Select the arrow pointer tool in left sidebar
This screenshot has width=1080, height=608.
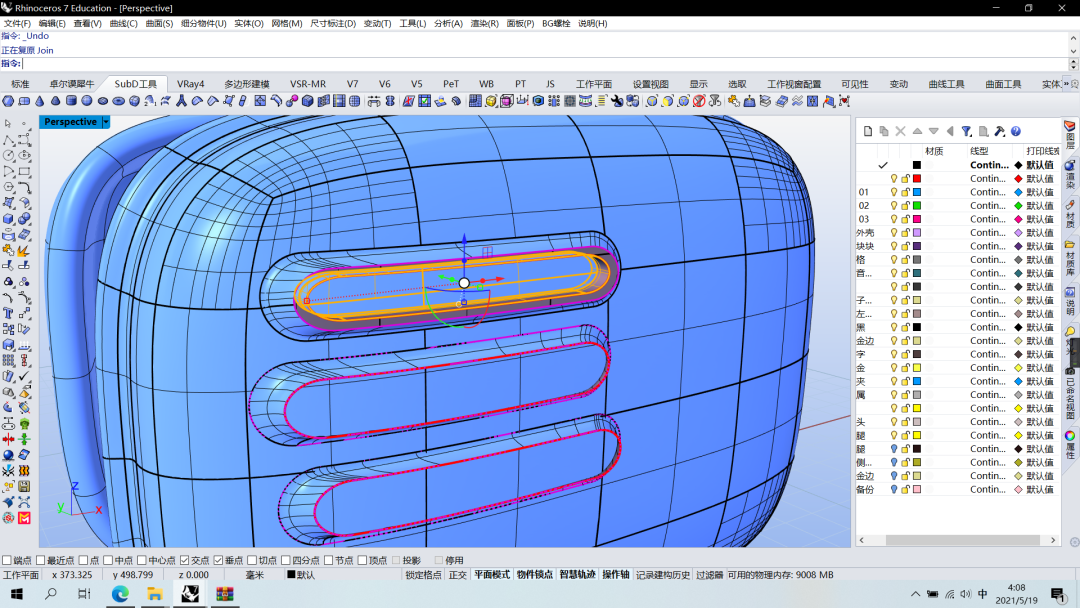(x=8, y=124)
